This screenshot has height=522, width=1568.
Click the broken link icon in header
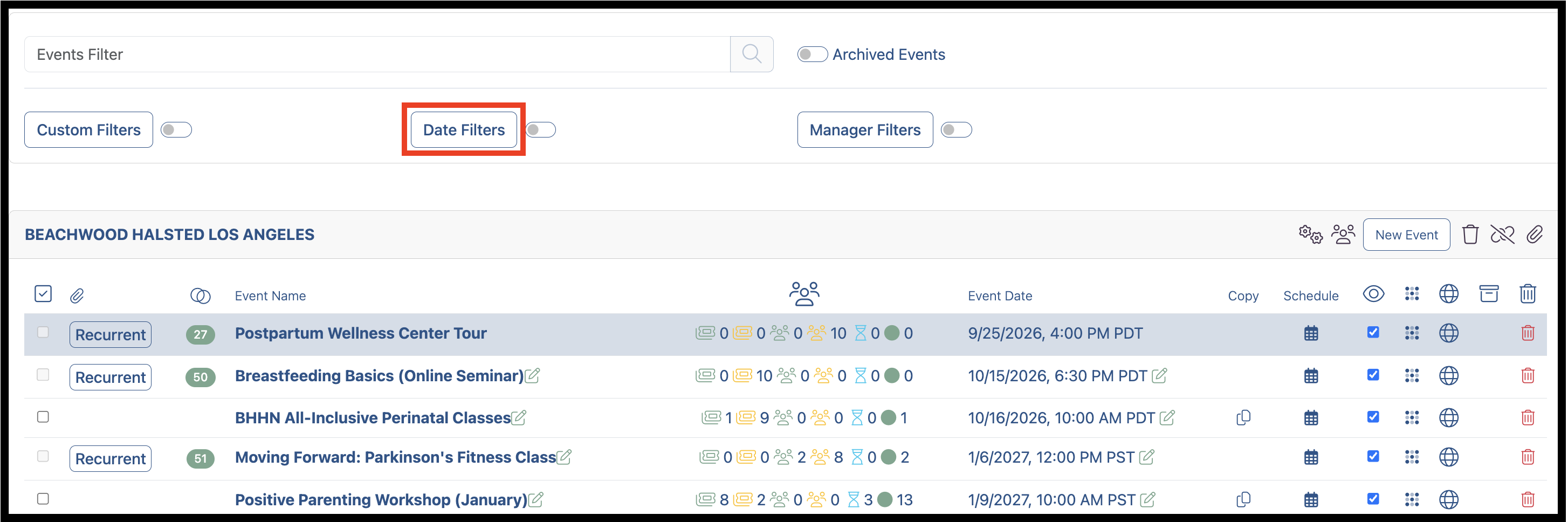pyautogui.click(x=1502, y=235)
